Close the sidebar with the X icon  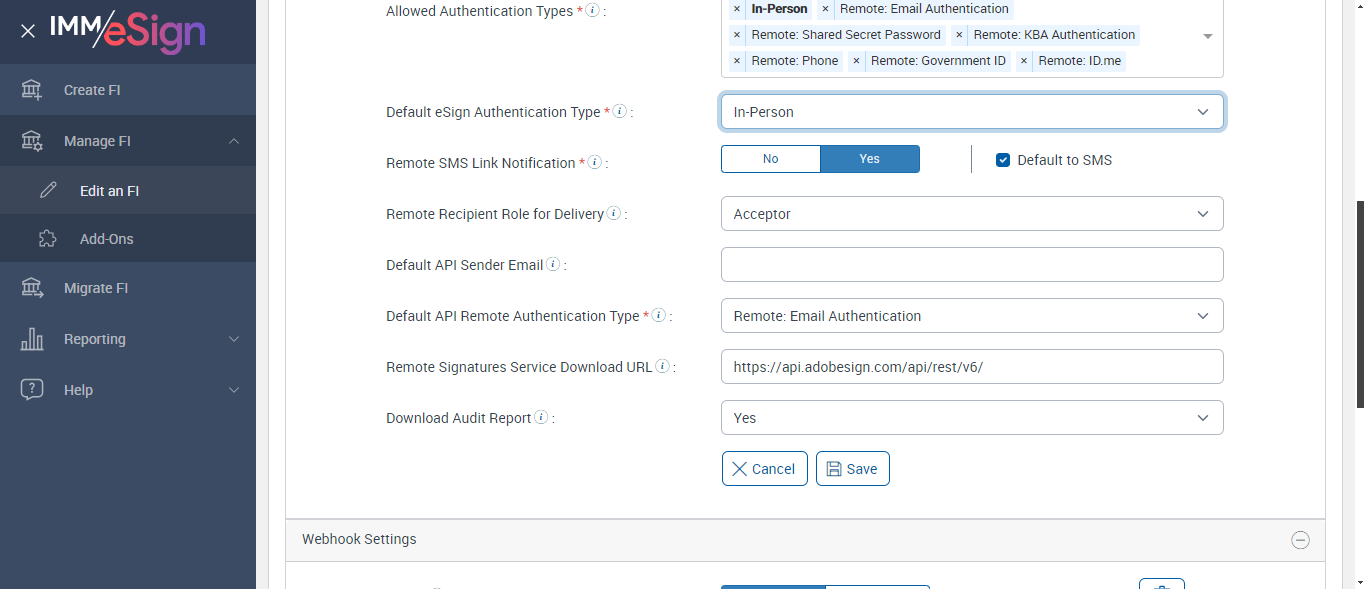pos(28,31)
